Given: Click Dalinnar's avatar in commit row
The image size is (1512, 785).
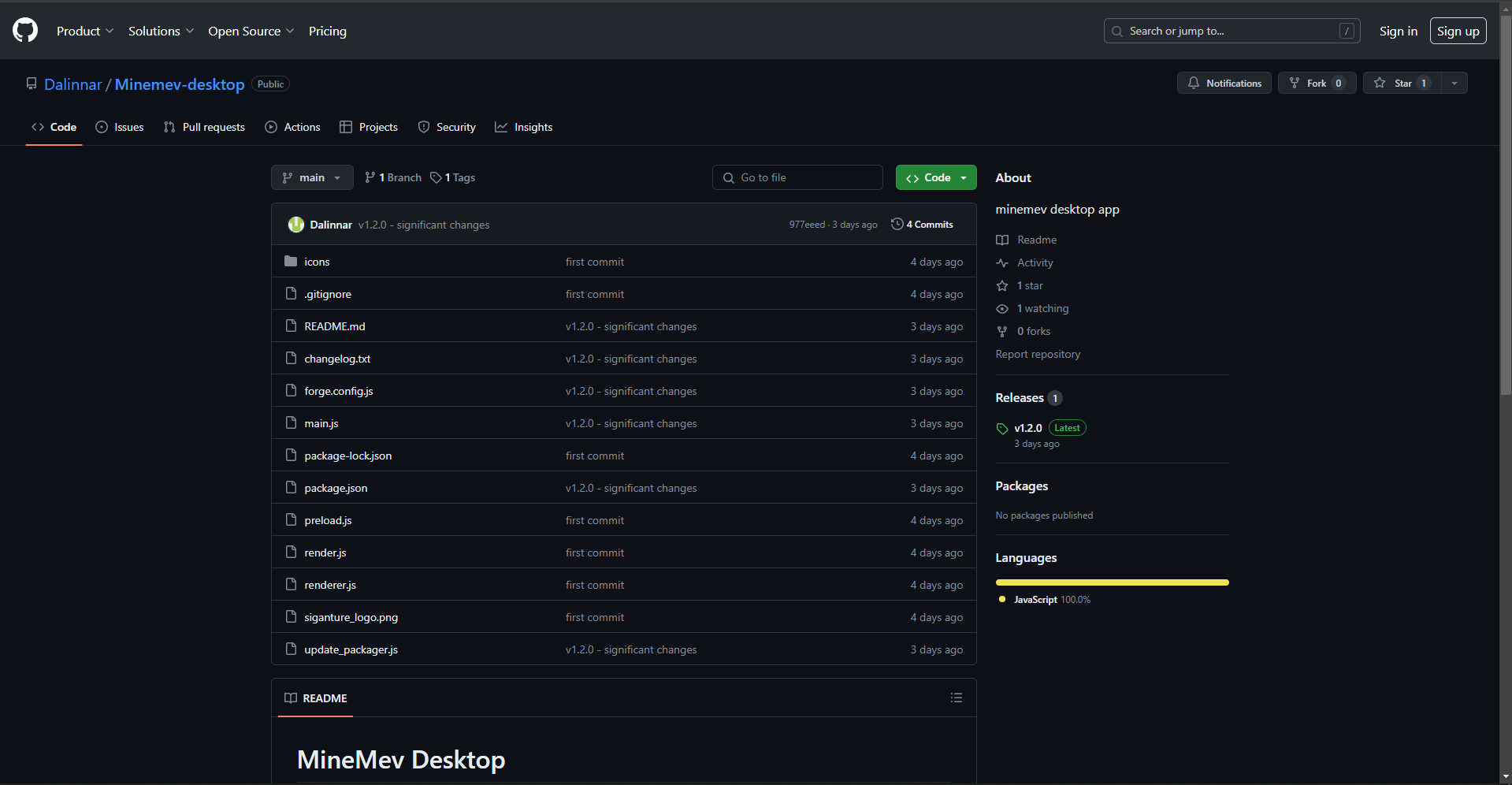Looking at the screenshot, I should tap(296, 225).
